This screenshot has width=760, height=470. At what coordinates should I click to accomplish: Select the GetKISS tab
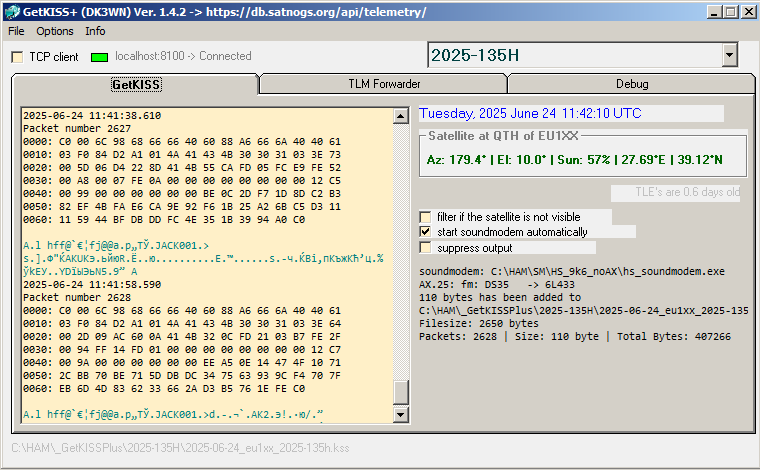(136, 84)
